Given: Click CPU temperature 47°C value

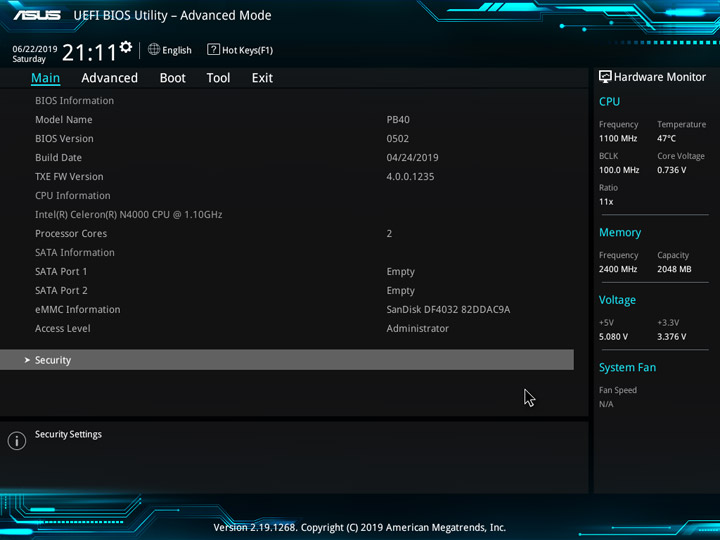Looking at the screenshot, I should 666,138.
